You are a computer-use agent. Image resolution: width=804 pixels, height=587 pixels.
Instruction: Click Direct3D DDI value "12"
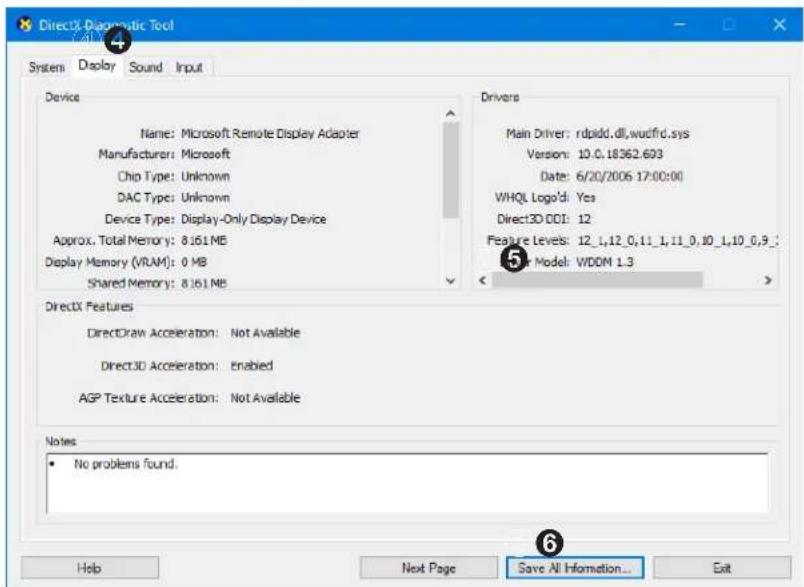[x=585, y=219]
